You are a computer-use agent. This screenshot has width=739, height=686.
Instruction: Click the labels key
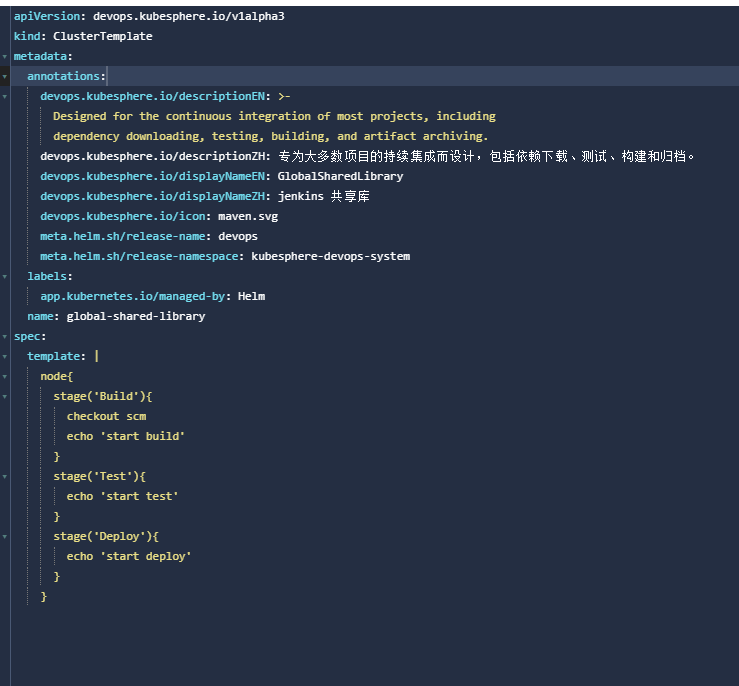[x=47, y=276]
